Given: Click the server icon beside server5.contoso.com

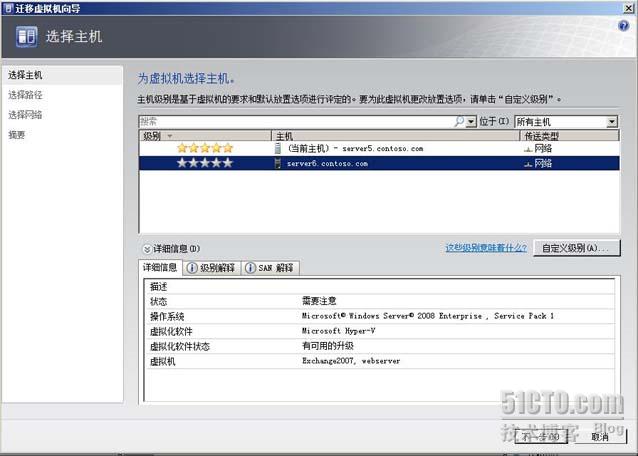Looking at the screenshot, I should 277,148.
